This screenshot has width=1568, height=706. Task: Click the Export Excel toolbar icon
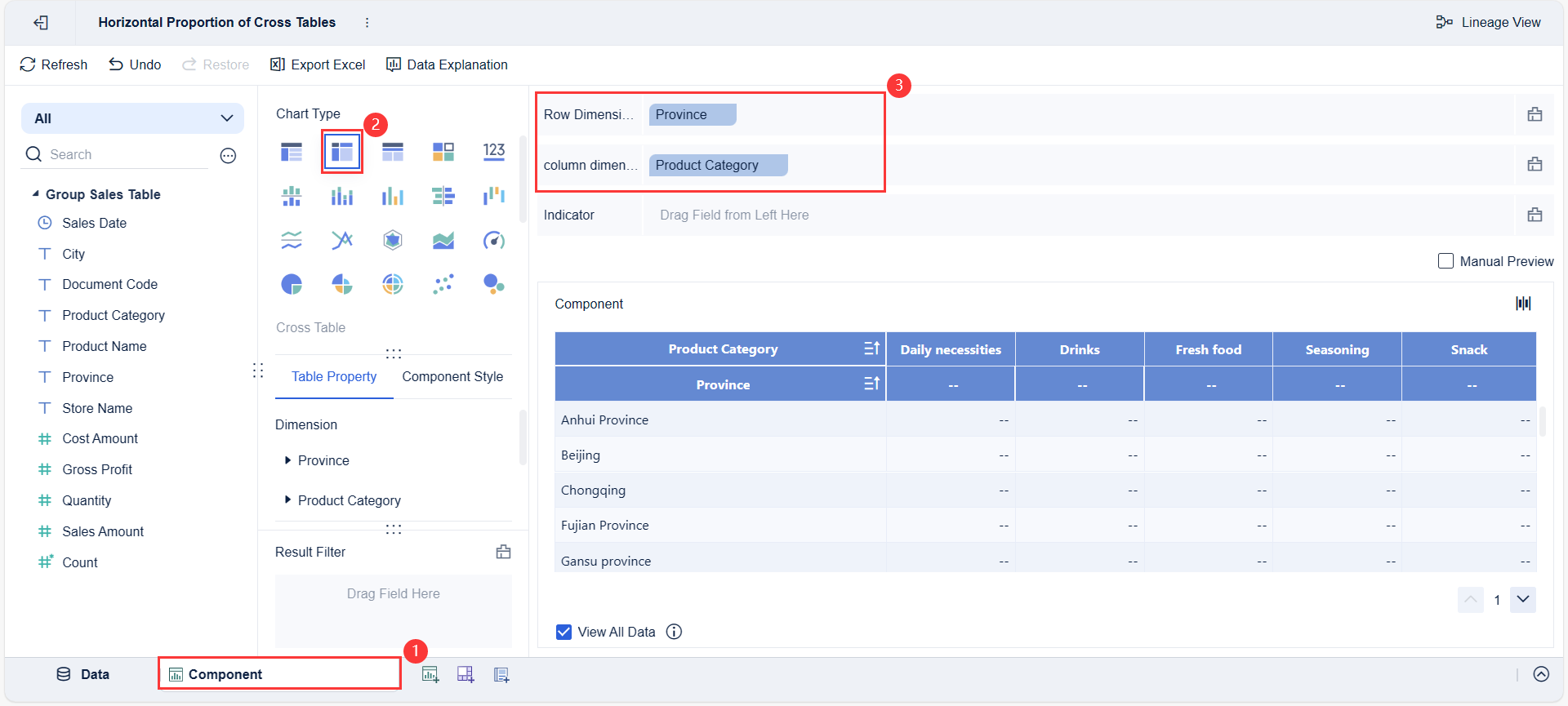(278, 64)
